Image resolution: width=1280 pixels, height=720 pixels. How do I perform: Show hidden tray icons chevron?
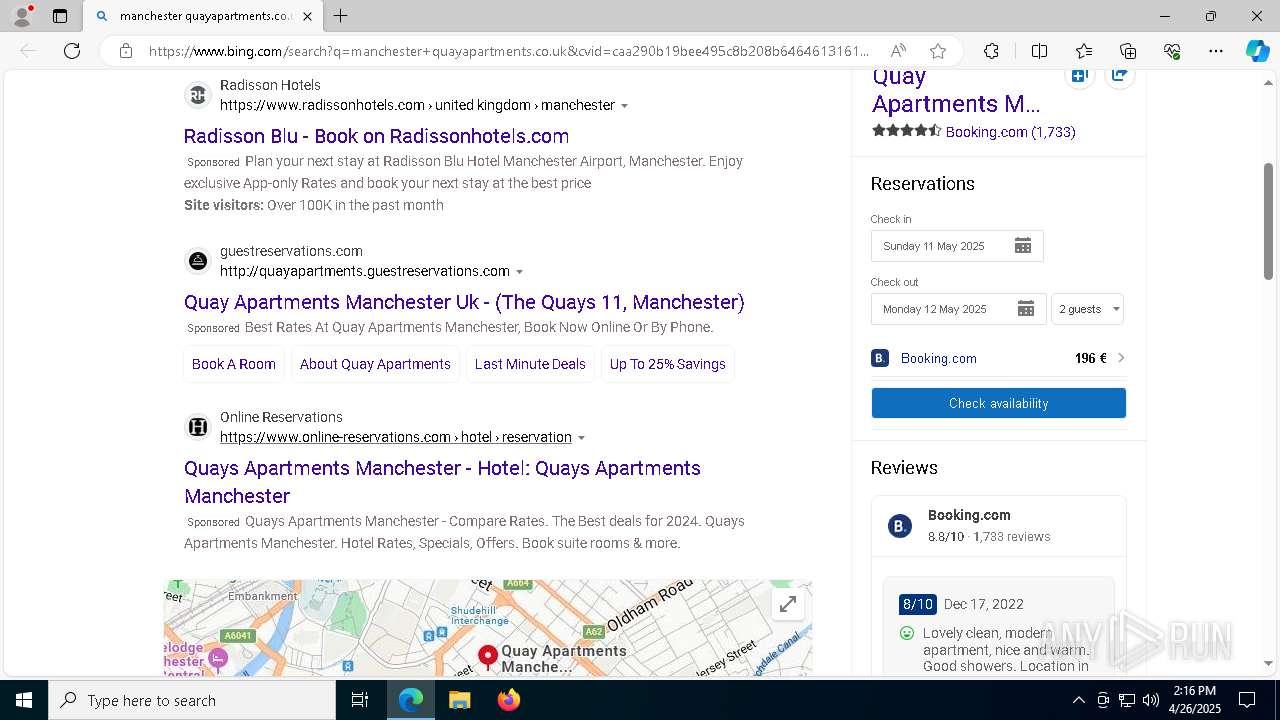point(1078,700)
